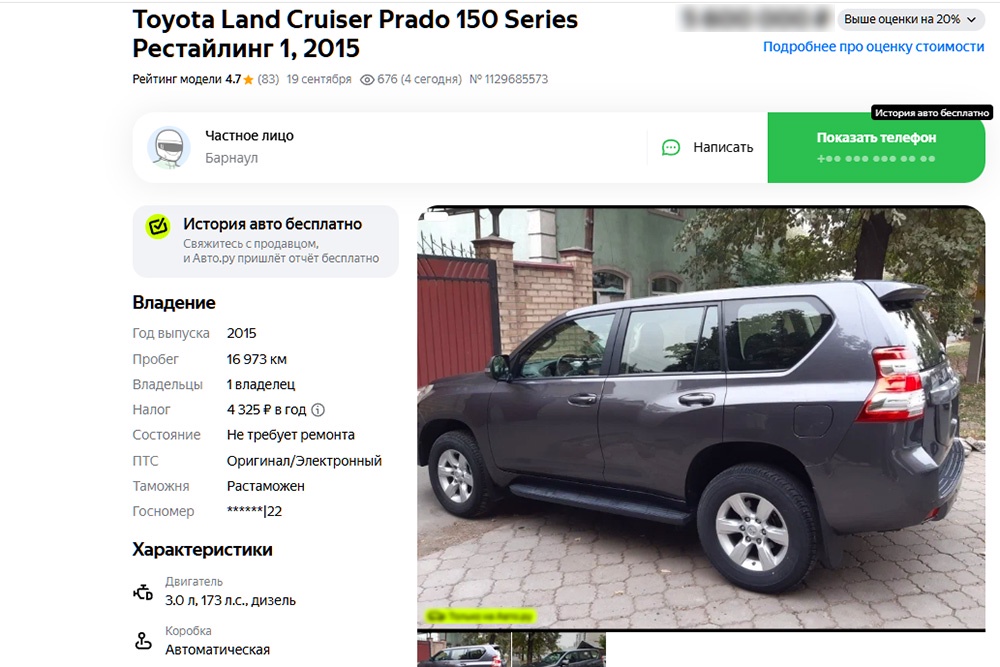
Task: Click the 'Написать' message button
Action: pos(707,147)
